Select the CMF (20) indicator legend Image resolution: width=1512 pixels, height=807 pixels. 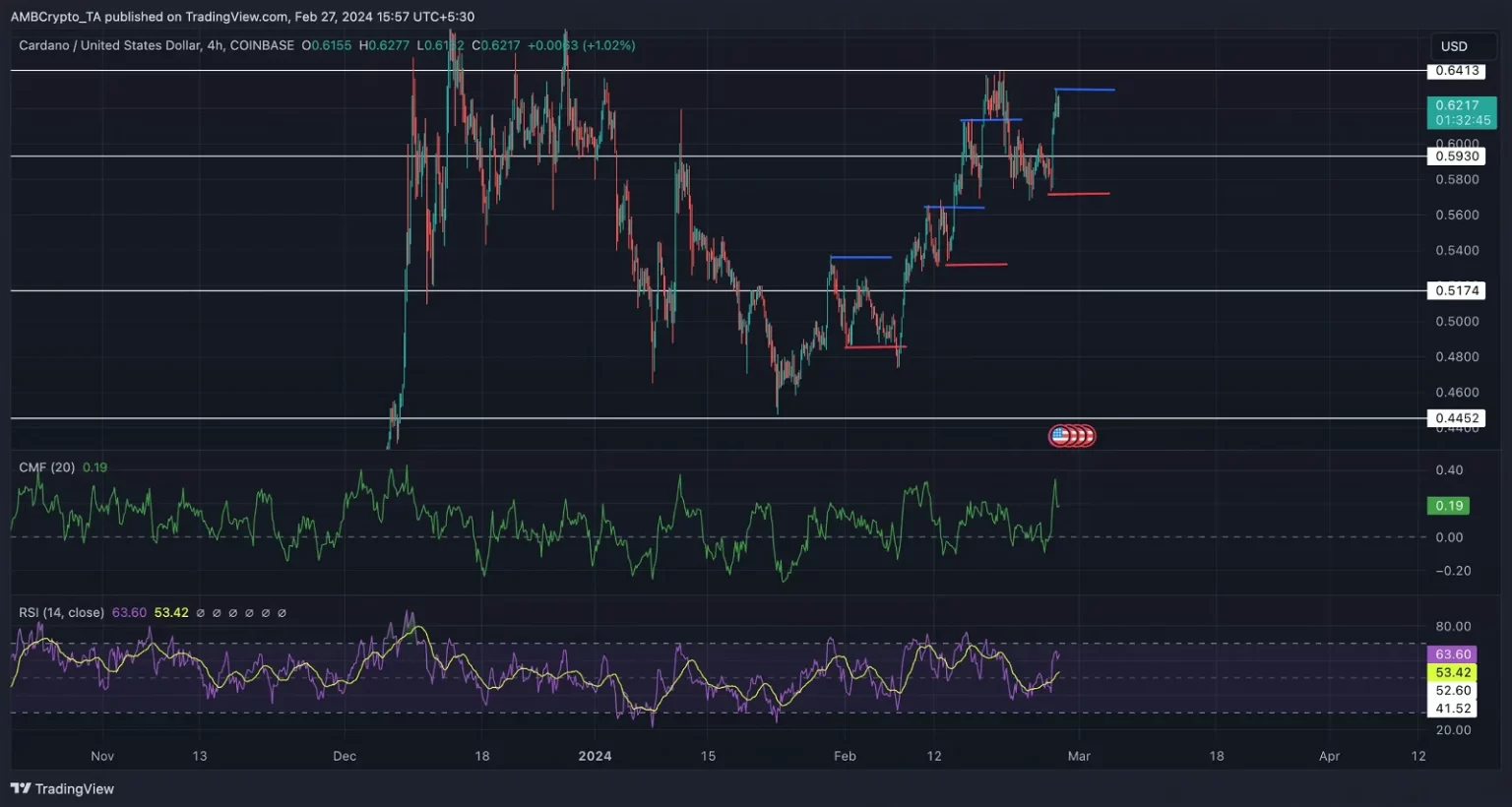(46, 467)
